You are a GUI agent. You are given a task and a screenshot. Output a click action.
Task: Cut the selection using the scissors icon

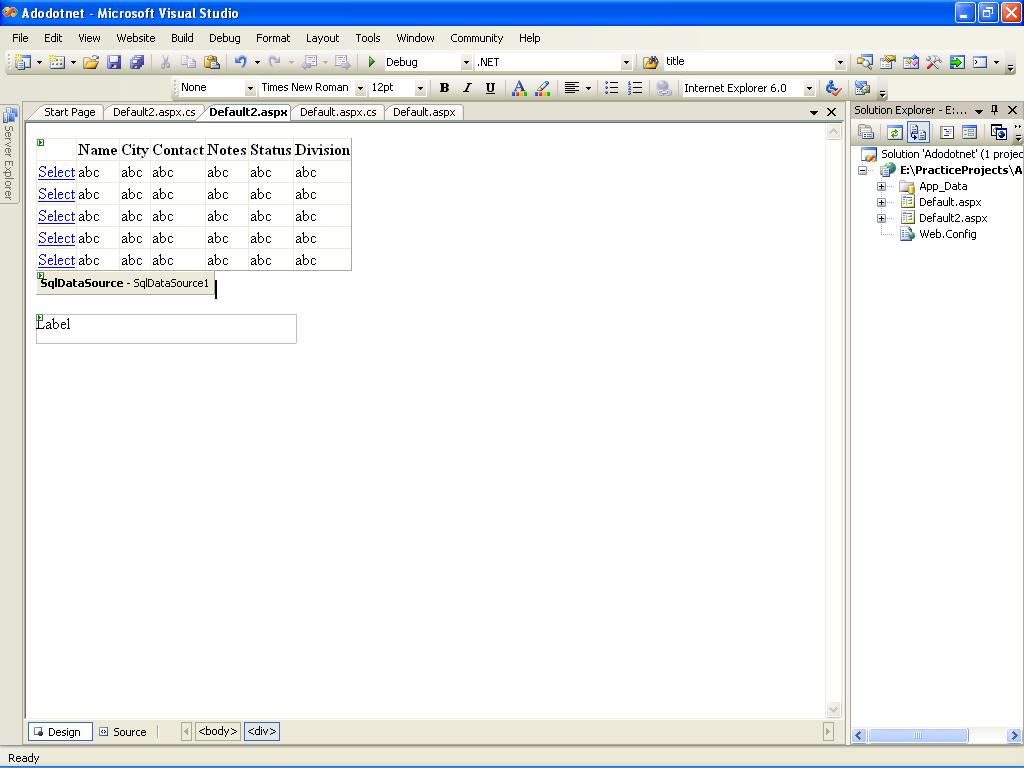(165, 62)
